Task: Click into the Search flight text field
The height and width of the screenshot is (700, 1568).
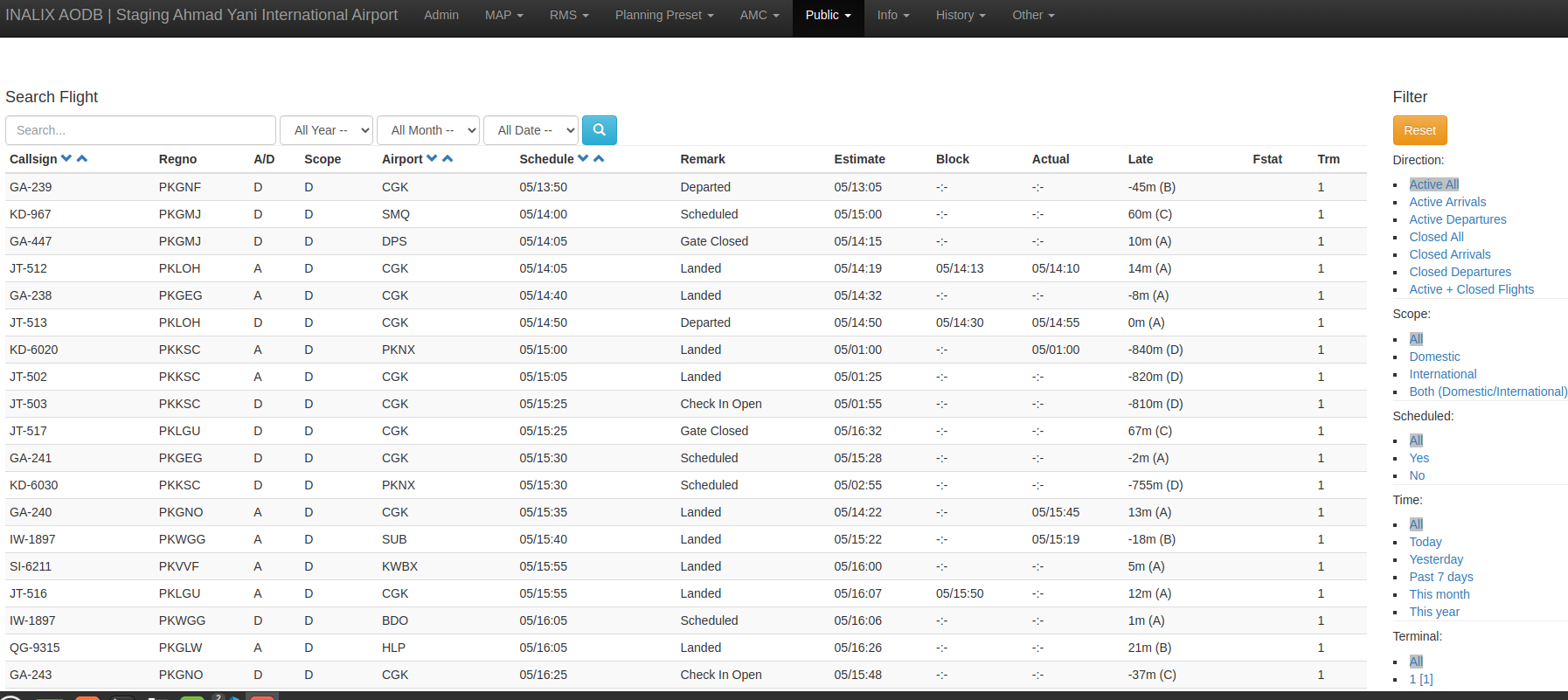Action: pyautogui.click(x=141, y=130)
